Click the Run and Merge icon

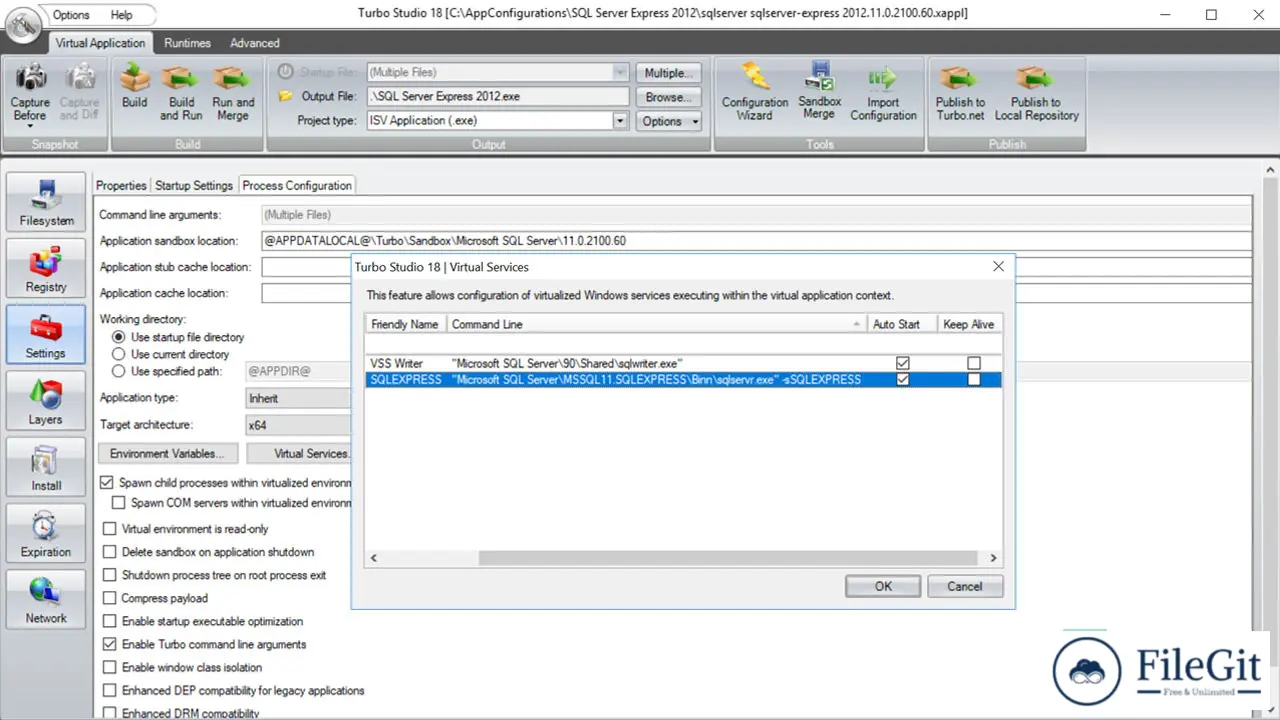tap(233, 78)
